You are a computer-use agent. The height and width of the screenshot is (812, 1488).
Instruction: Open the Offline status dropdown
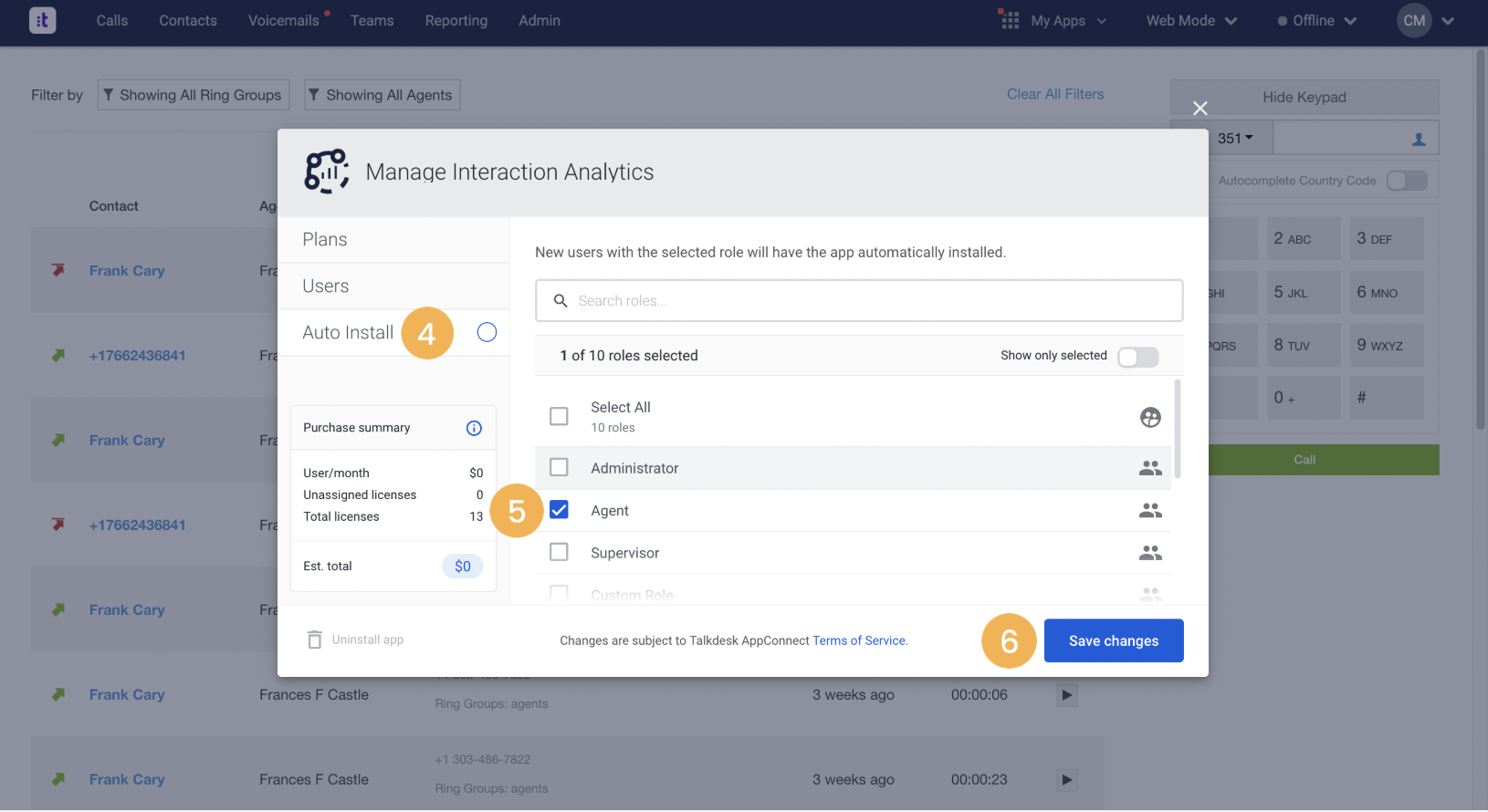point(1316,20)
